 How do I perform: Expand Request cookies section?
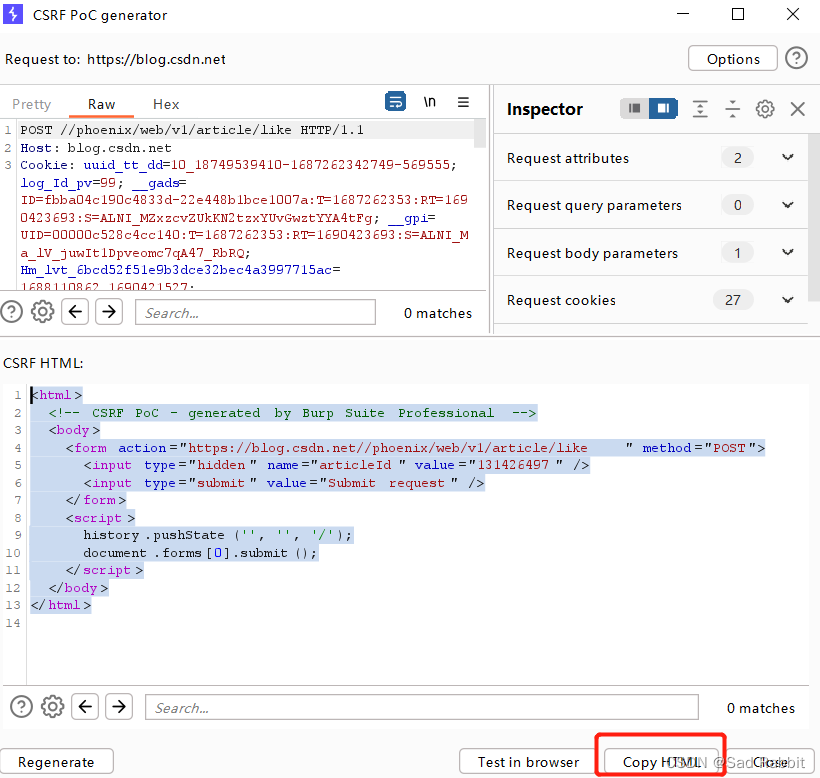tap(788, 300)
